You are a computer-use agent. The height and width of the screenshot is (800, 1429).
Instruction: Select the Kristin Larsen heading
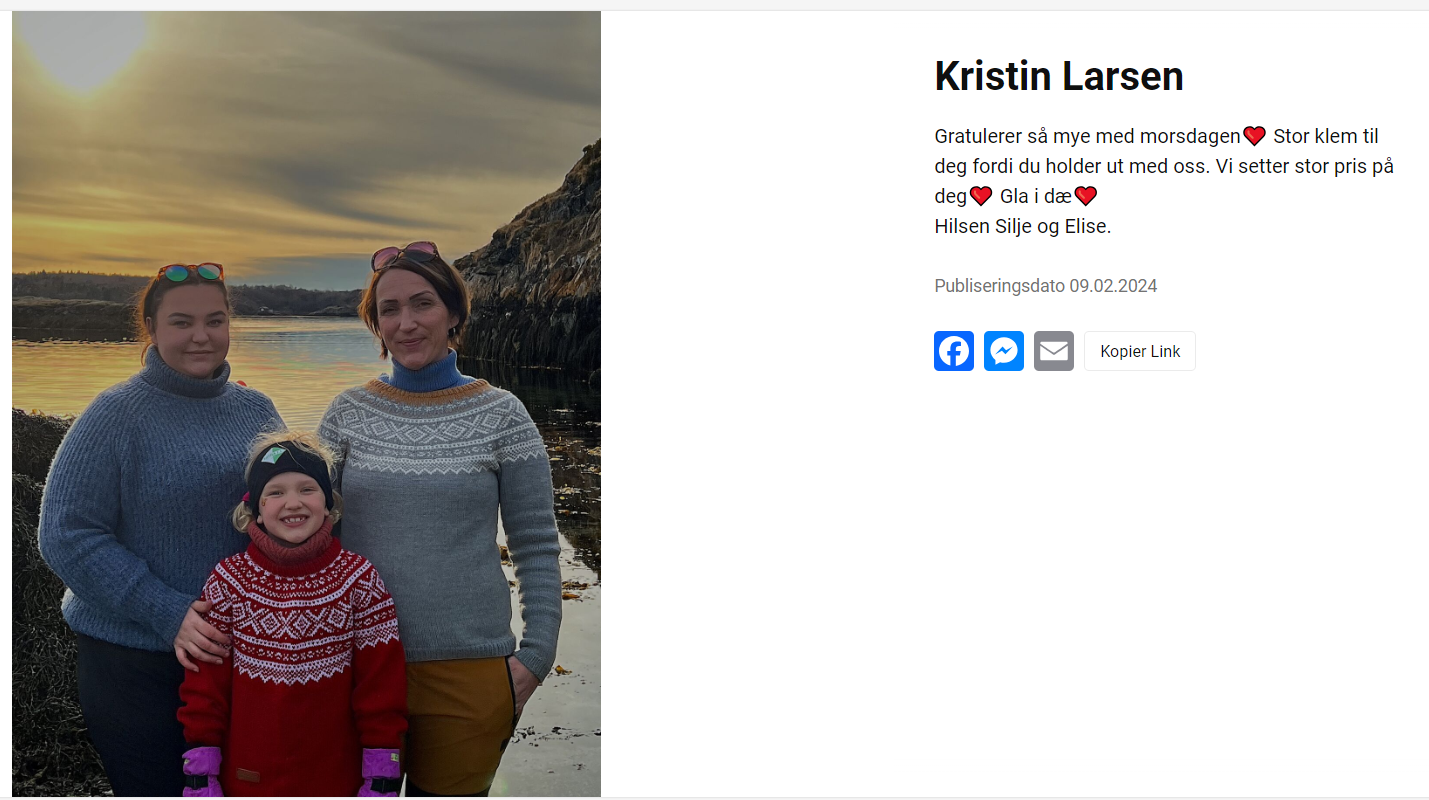tap(1059, 76)
